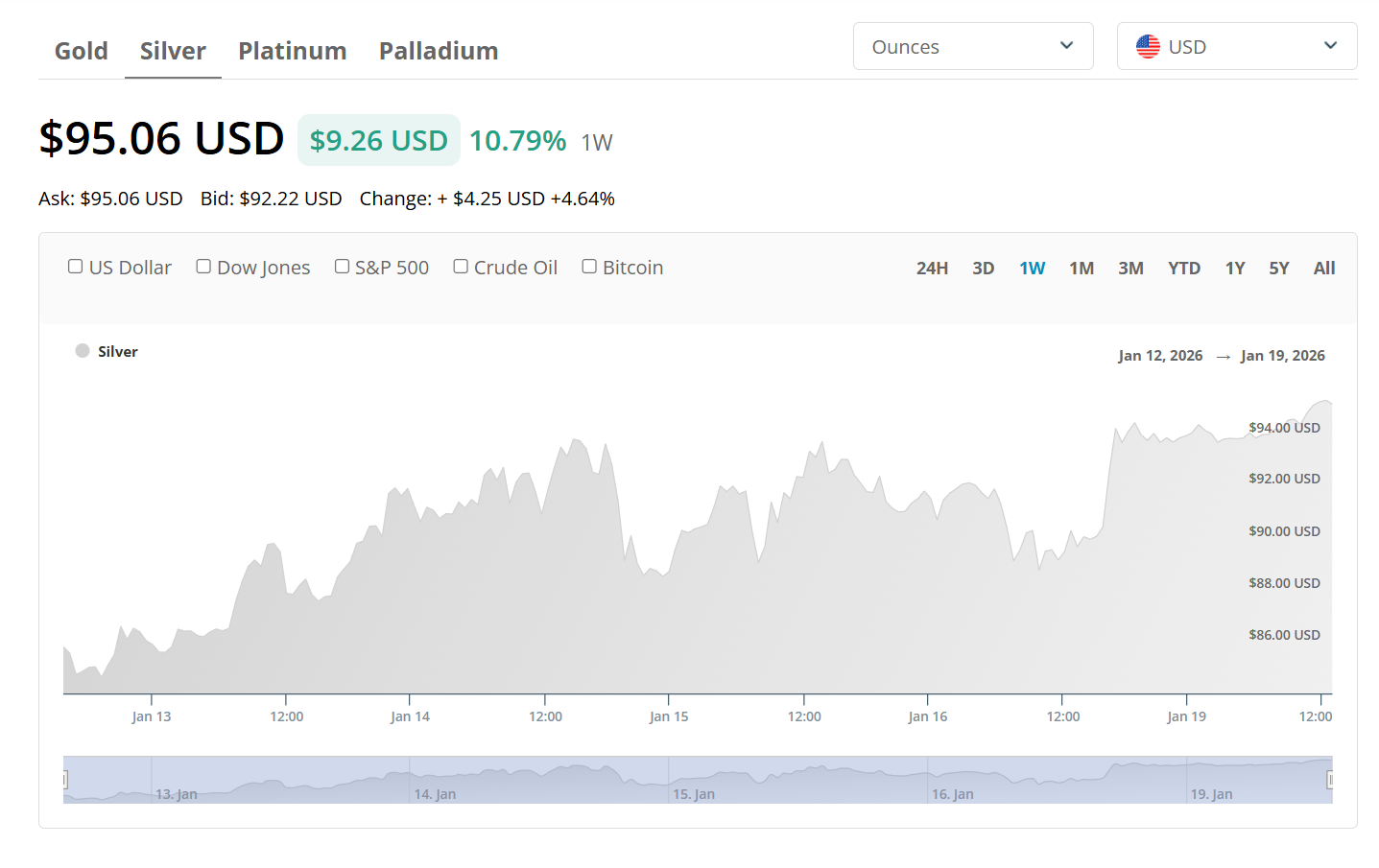The image size is (1379, 868).
Task: Check the Crude Oil comparison box
Action: point(461,267)
